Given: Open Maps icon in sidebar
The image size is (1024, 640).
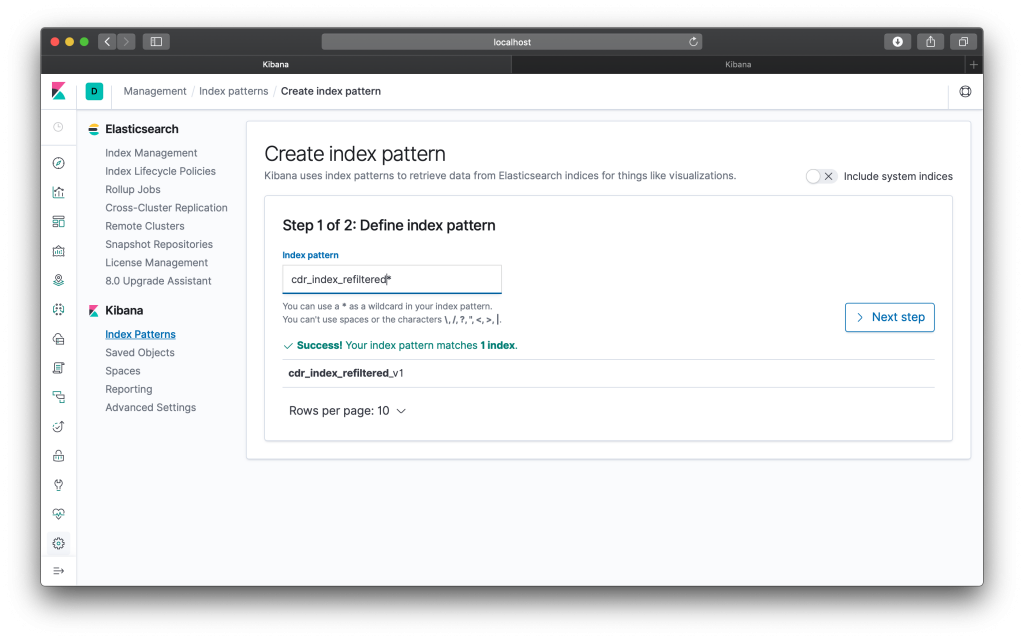Looking at the screenshot, I should 59,280.
